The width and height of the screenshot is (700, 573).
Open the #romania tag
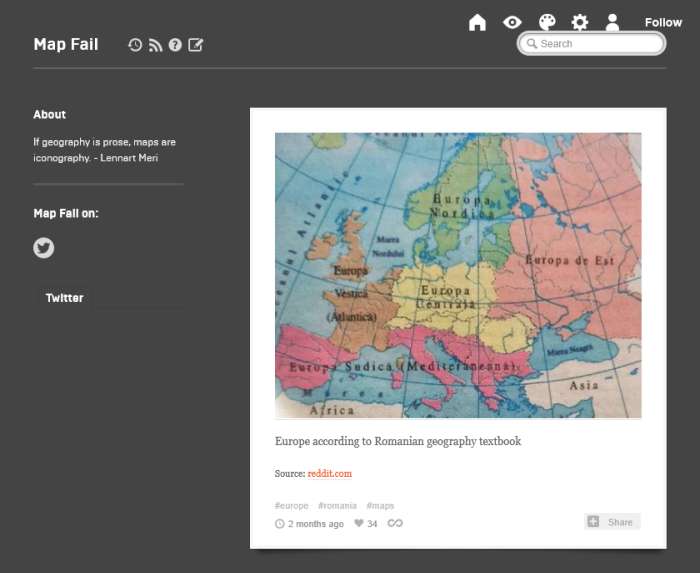pyautogui.click(x=337, y=506)
